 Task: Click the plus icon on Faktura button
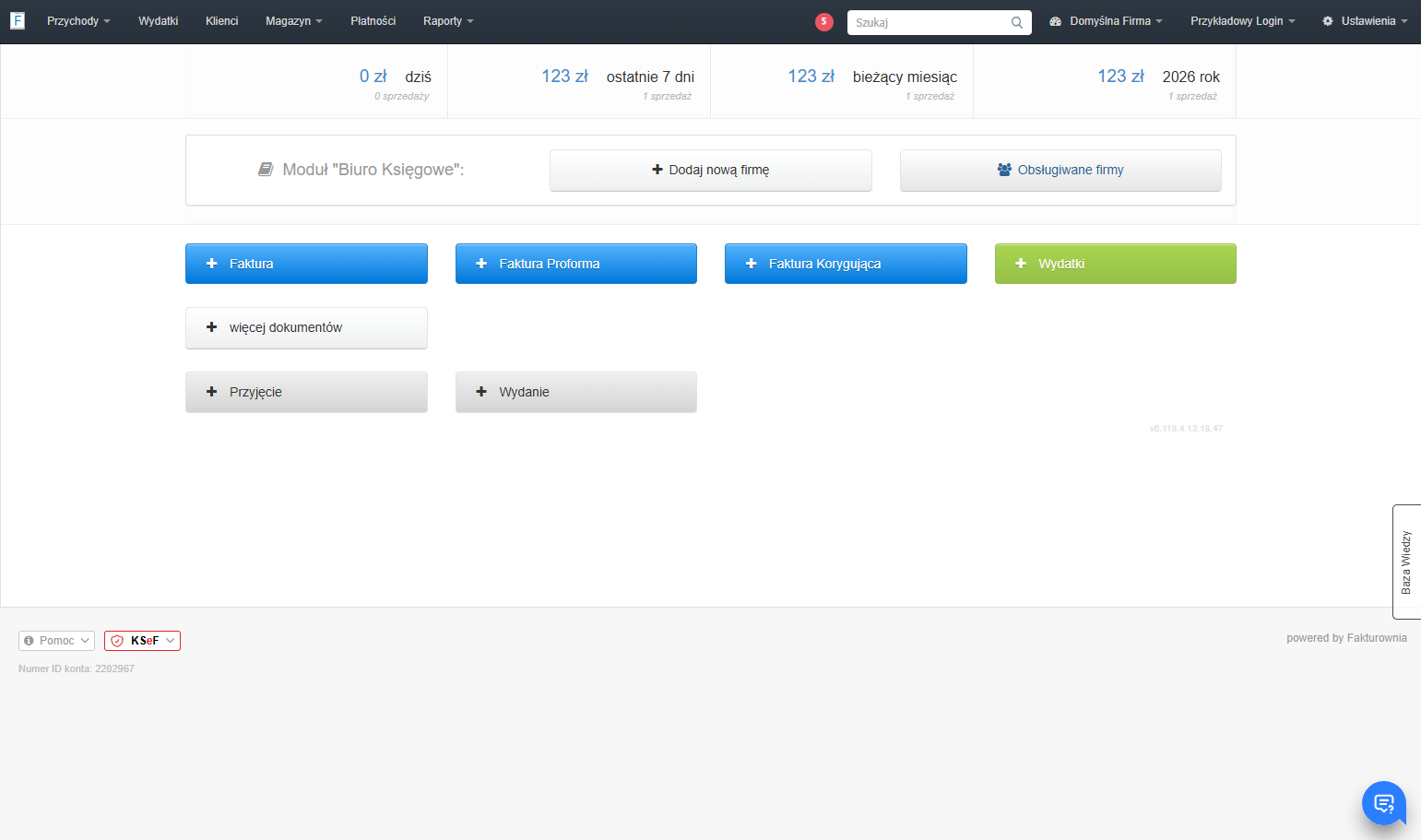(211, 264)
